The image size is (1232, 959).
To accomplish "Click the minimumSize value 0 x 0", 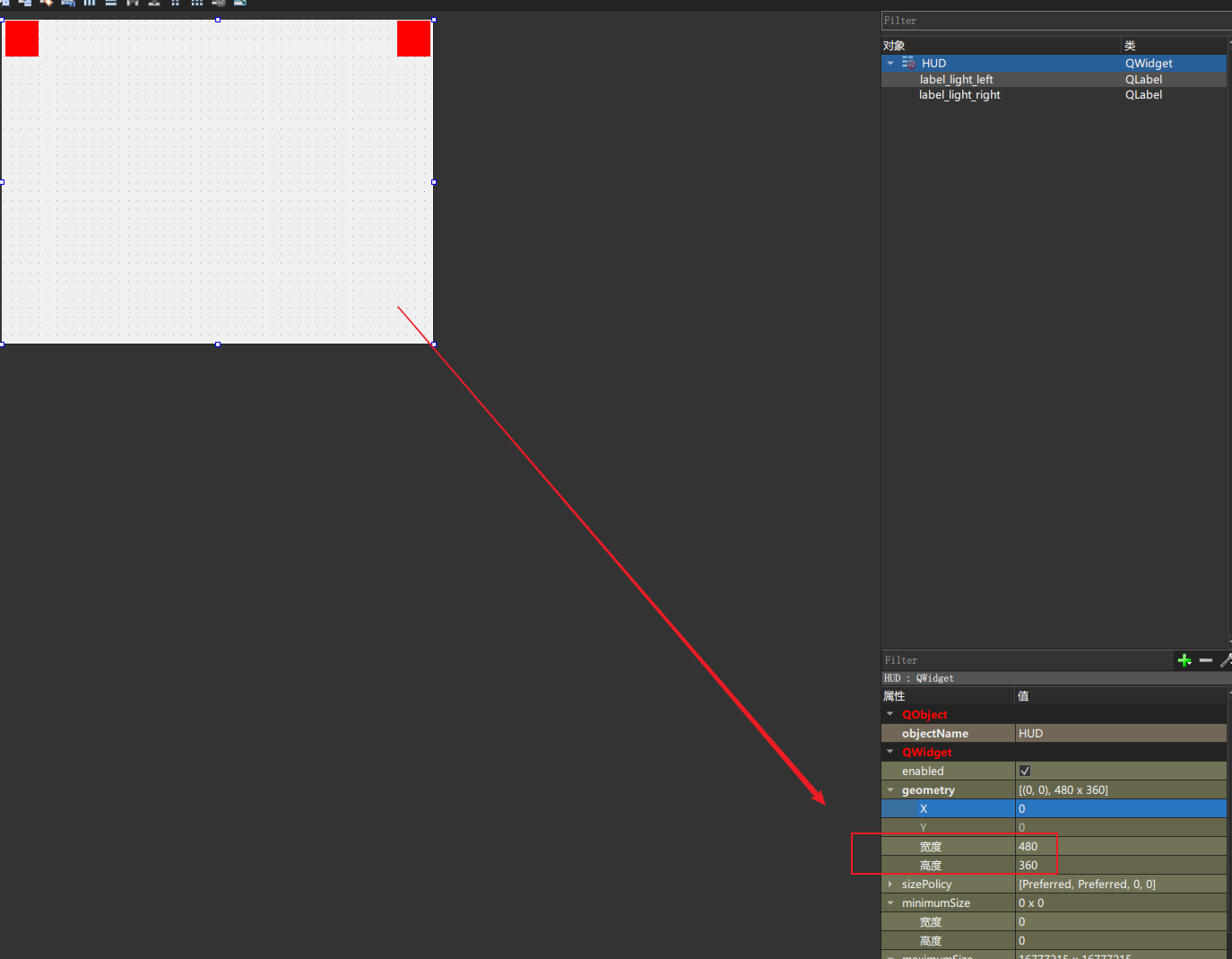I will (x=1121, y=902).
